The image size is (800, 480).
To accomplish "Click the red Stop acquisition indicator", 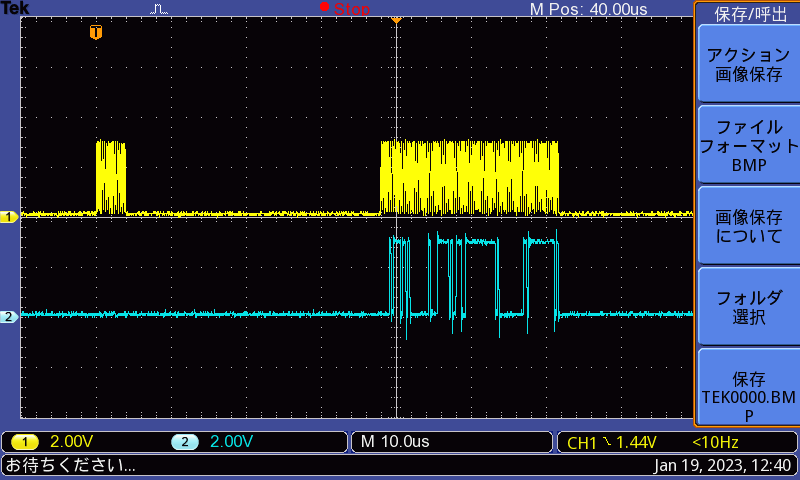I will [345, 8].
